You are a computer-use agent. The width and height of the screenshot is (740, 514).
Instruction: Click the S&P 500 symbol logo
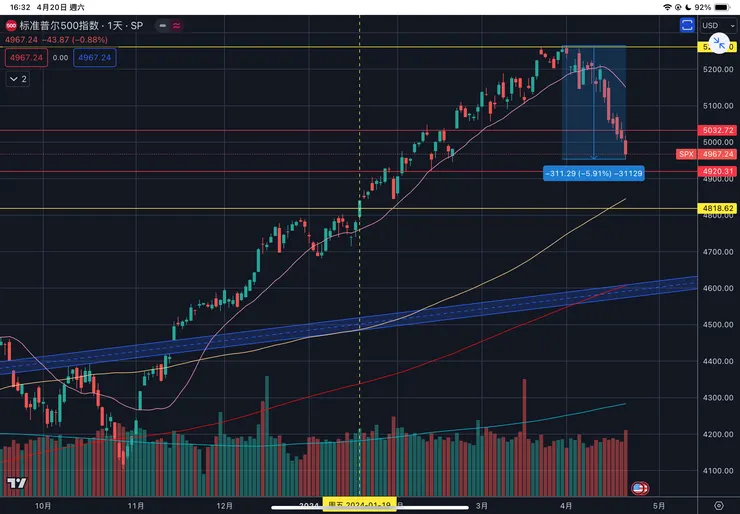11,24
